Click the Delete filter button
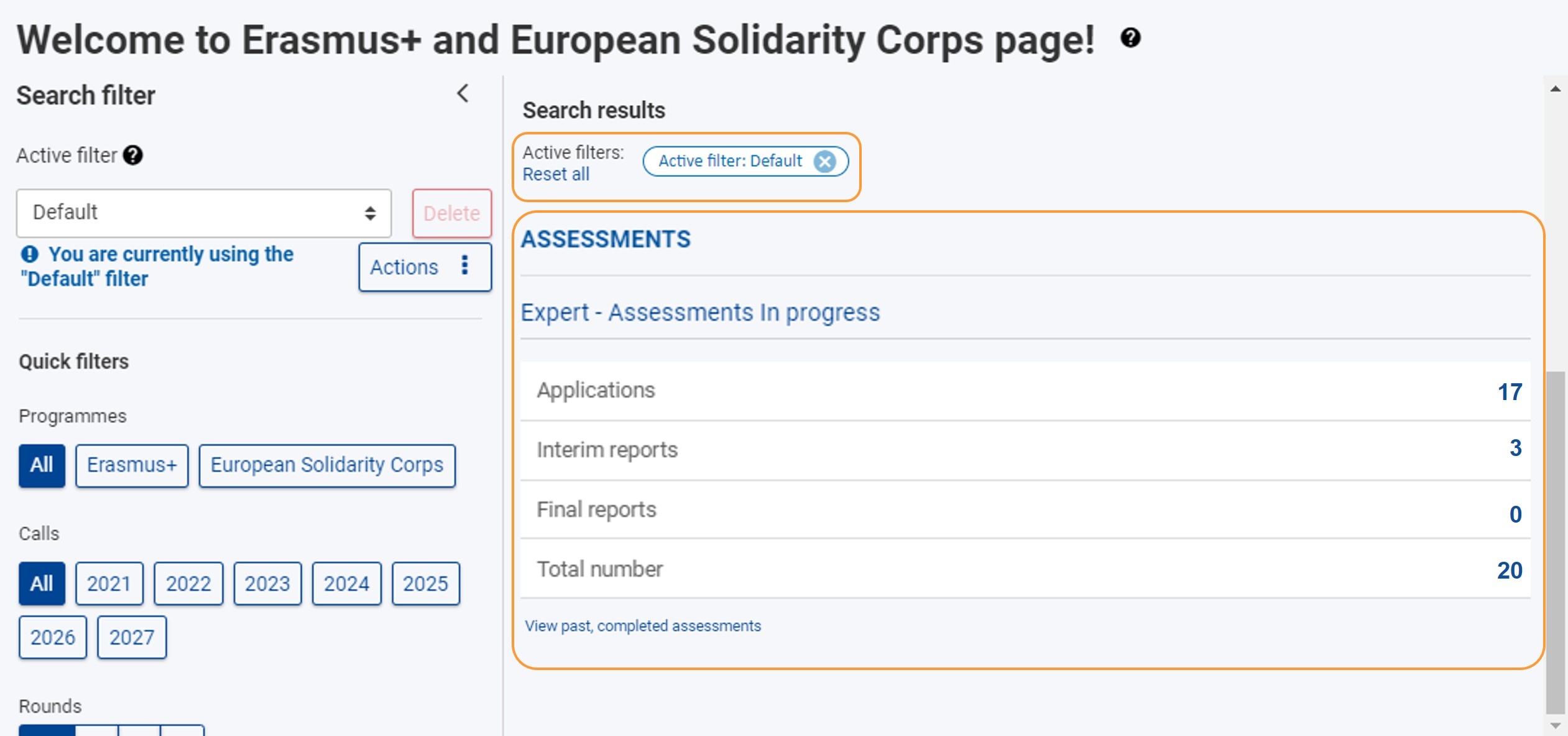 [452, 213]
